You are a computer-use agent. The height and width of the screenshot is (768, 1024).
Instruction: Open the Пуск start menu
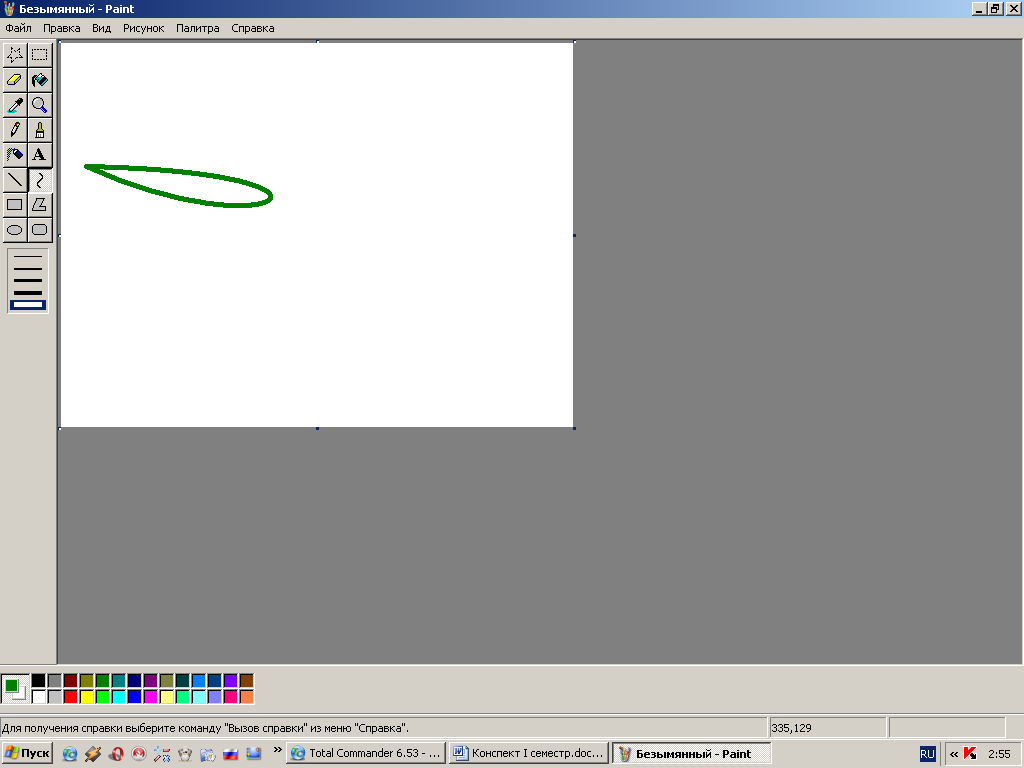(x=27, y=753)
